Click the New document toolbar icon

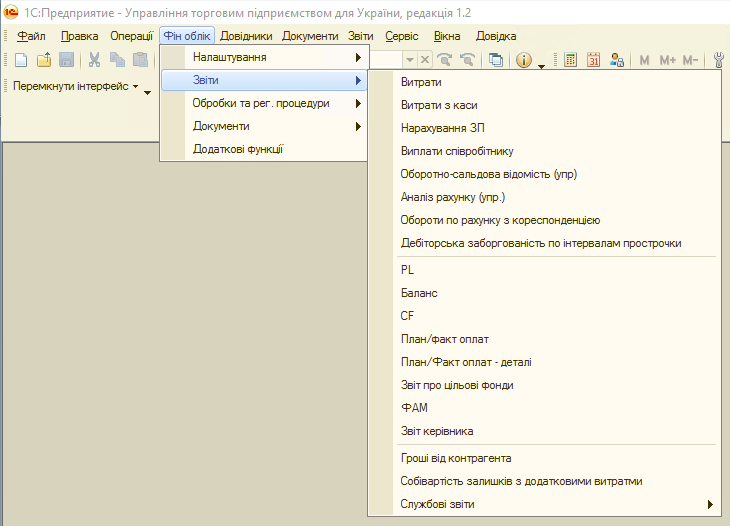click(x=21, y=60)
